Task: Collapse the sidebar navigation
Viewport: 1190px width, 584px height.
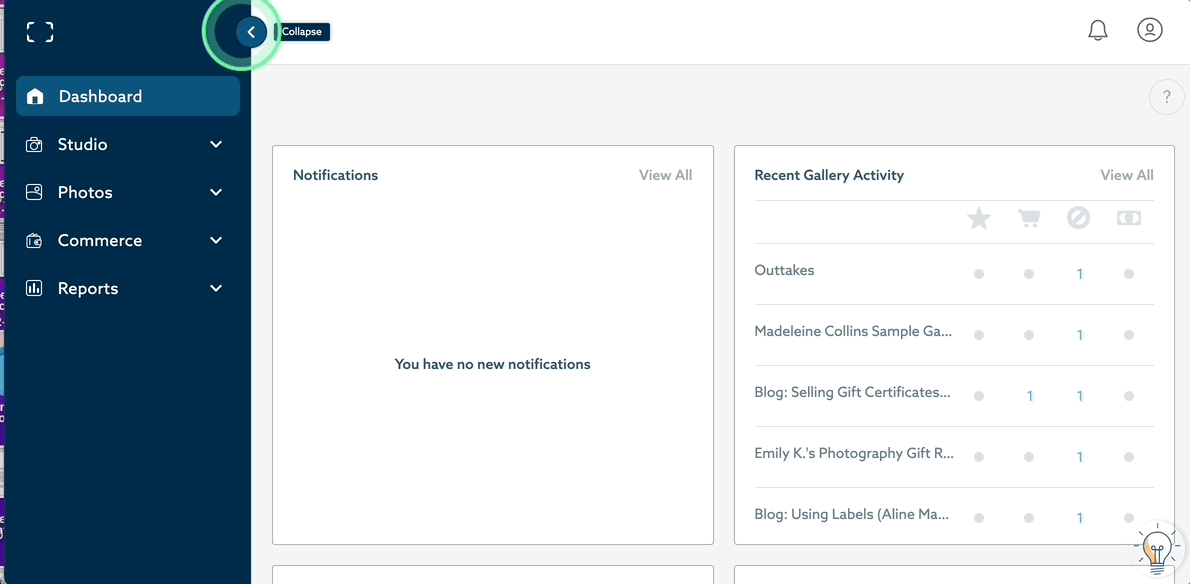Action: [x=251, y=31]
